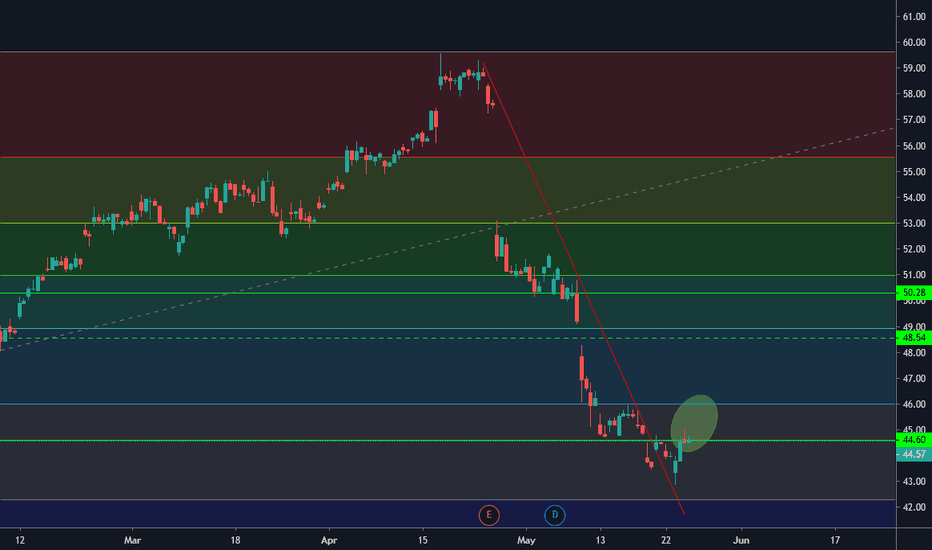Select the 'Mar' time axis label
Screen dimensions: 932x550
coord(132,540)
